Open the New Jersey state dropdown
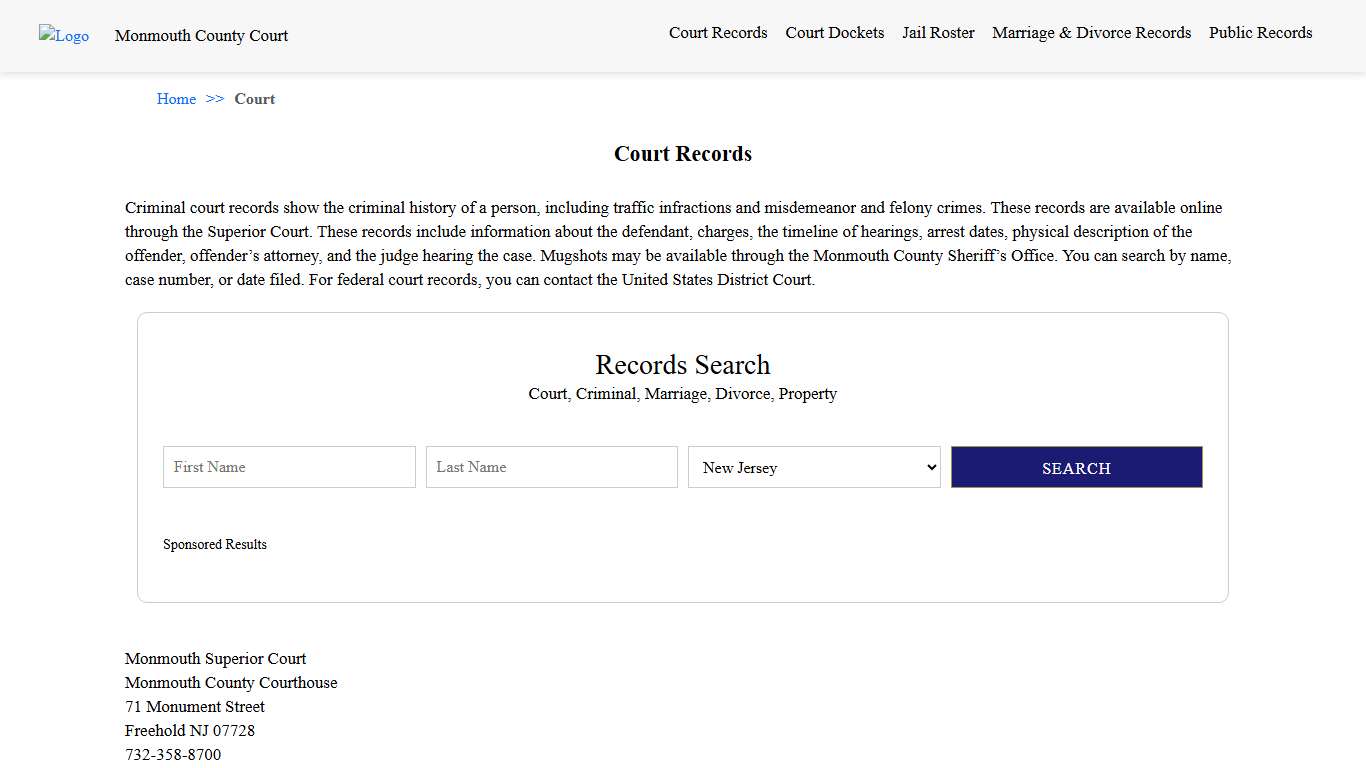This screenshot has height=768, width=1366. tap(813, 467)
